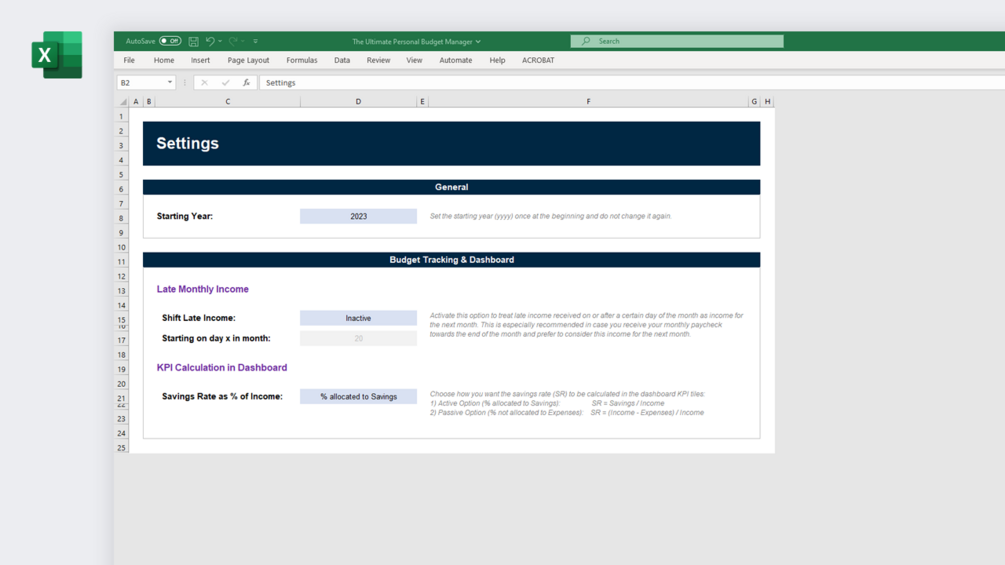
Task: Click the Shift Late Income label
Action: [199, 318]
